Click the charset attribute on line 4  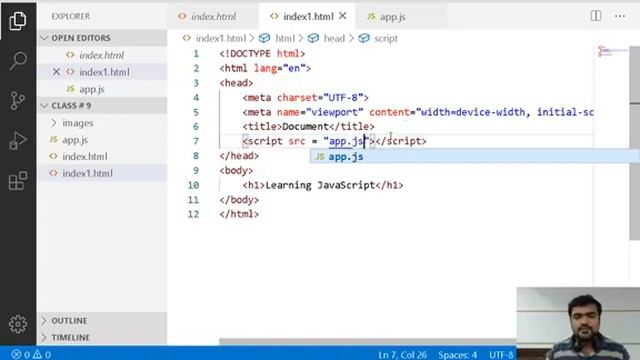tap(297, 98)
